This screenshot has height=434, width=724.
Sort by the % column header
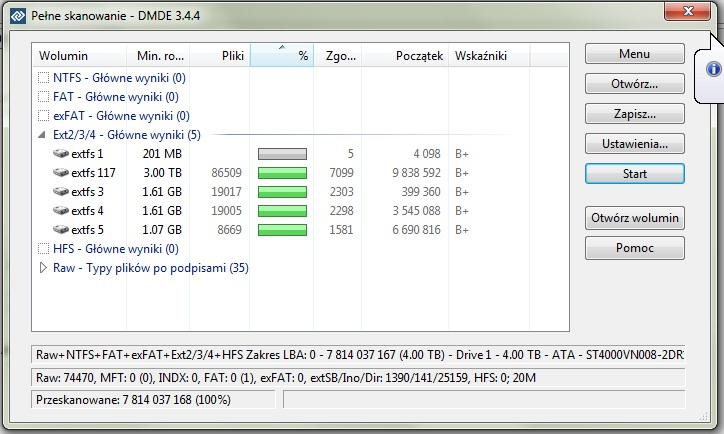pos(282,55)
